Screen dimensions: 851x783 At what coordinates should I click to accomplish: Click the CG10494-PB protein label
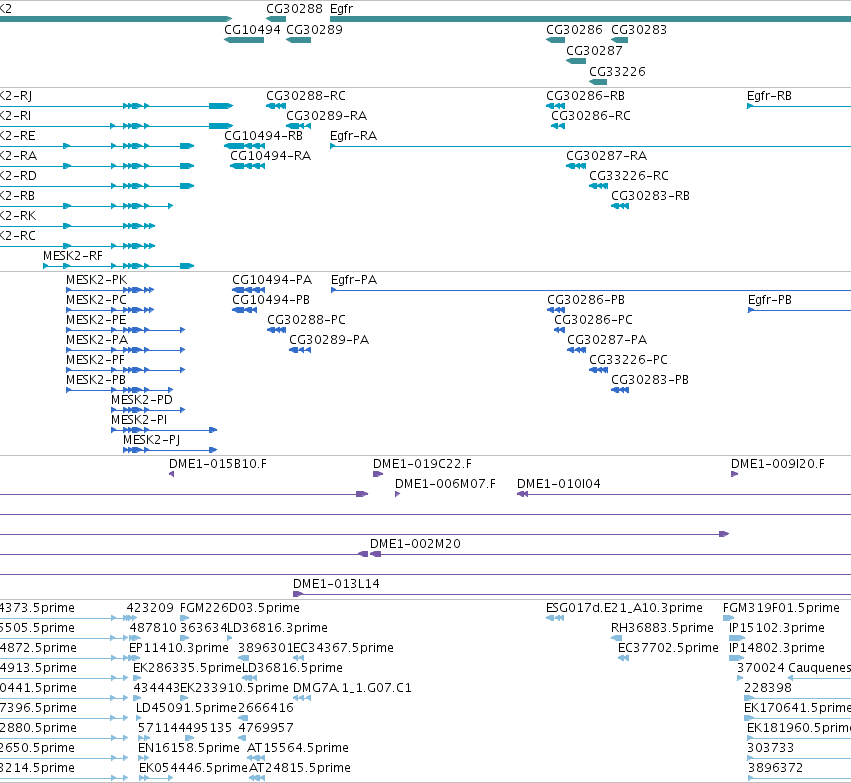(271, 300)
